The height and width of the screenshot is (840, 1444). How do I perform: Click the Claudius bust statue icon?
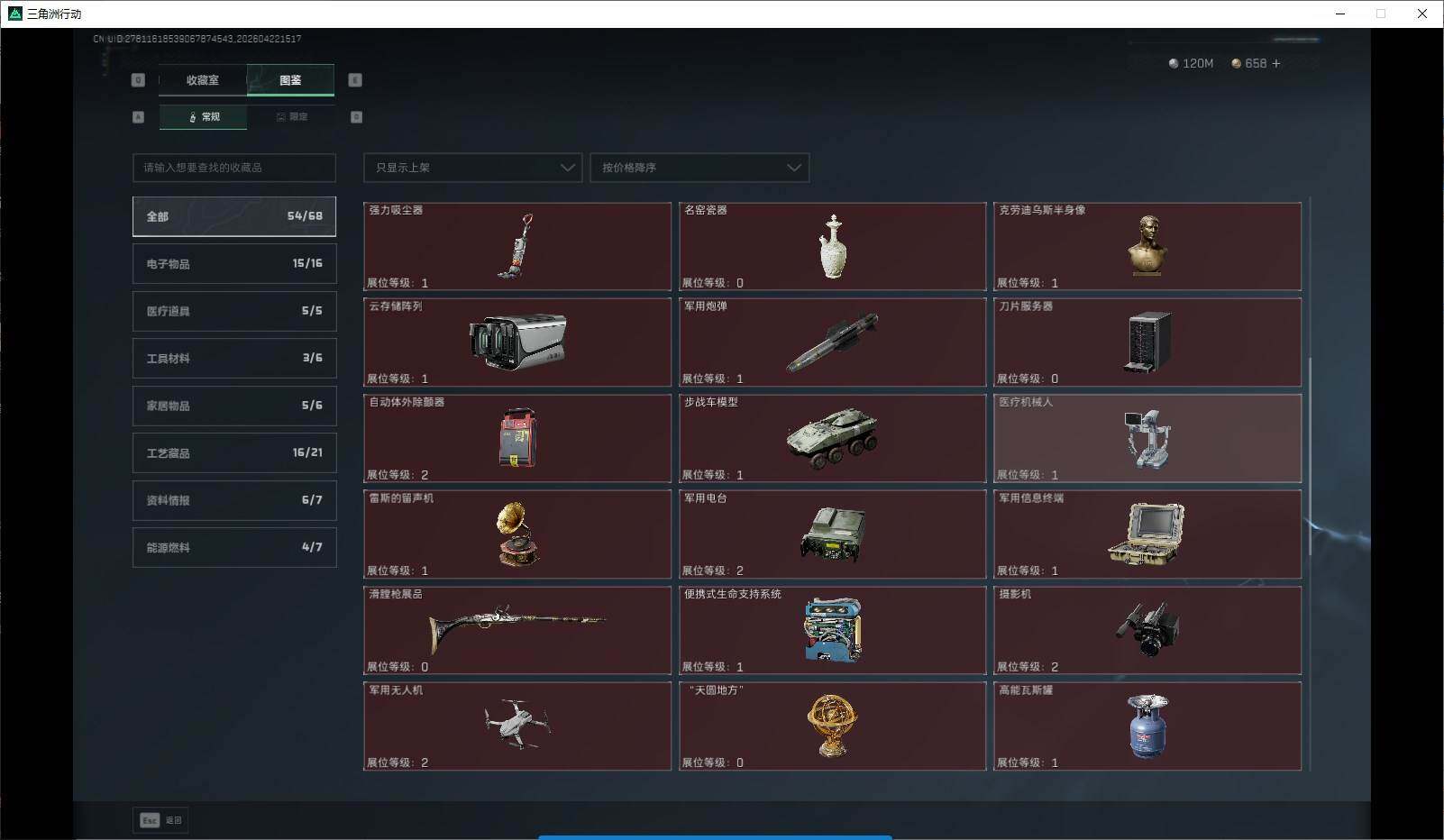point(1147,246)
